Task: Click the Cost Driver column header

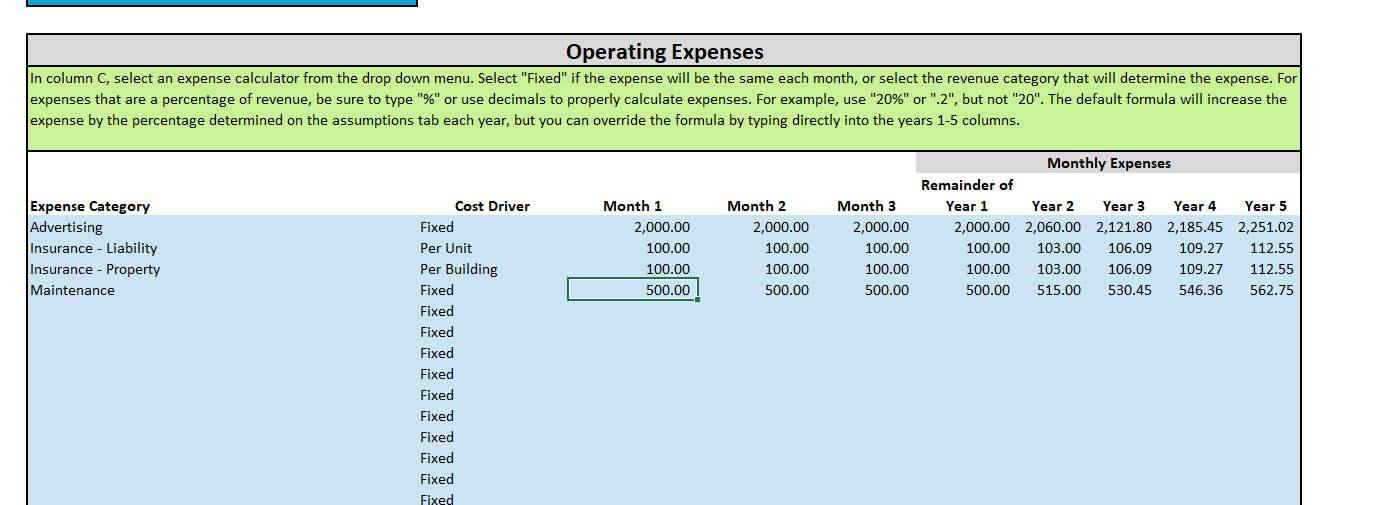Action: pyautogui.click(x=492, y=206)
